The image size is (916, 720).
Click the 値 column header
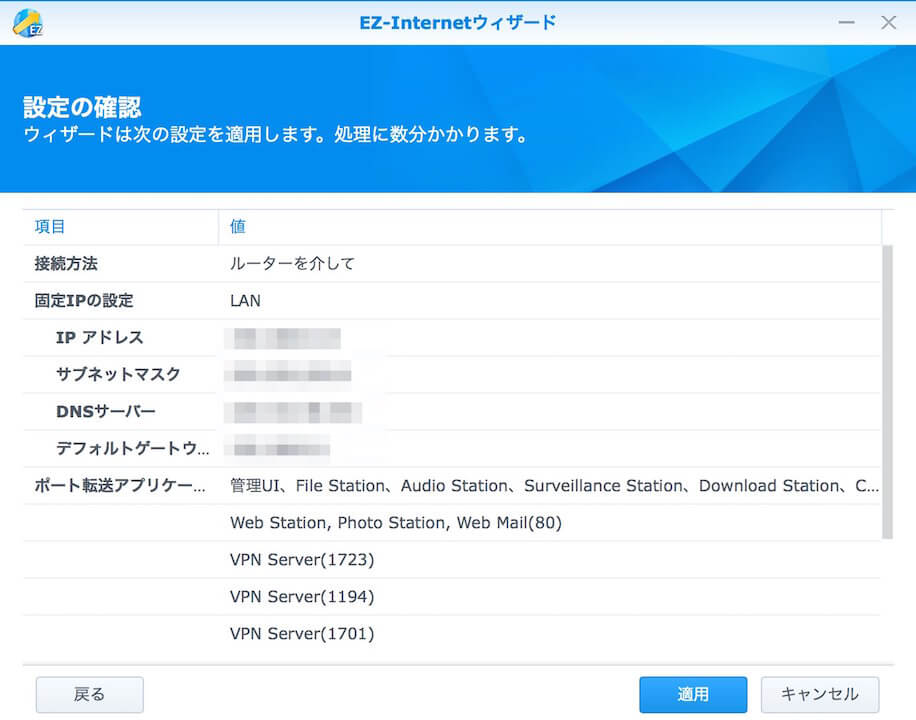coord(550,227)
